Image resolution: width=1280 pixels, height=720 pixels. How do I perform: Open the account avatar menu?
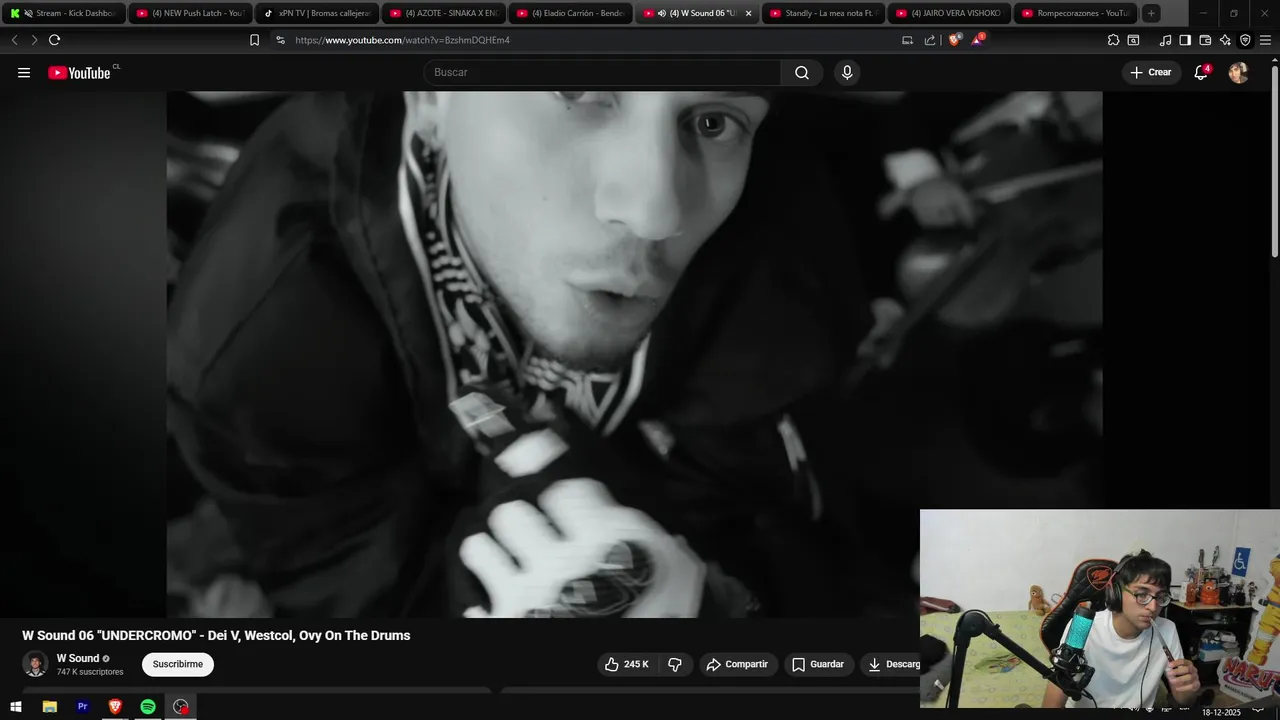pyautogui.click(x=1238, y=72)
